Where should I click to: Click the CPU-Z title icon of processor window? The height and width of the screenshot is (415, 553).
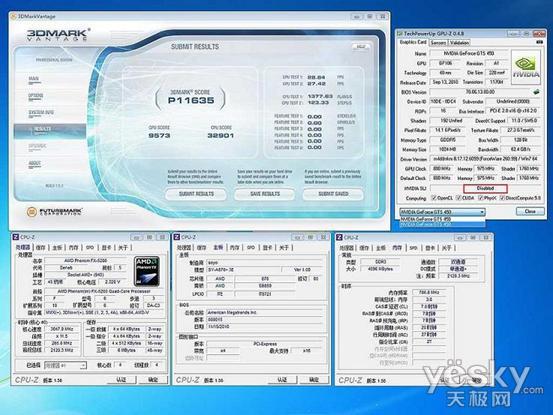point(16,237)
